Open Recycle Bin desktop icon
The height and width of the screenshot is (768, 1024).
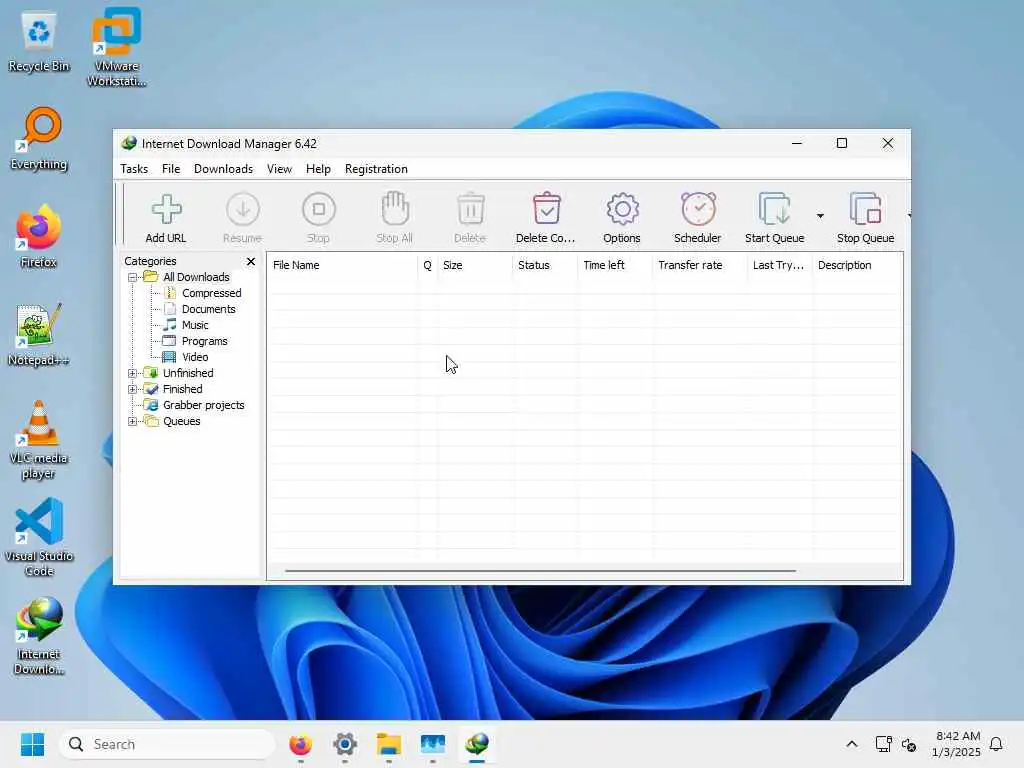point(39,42)
